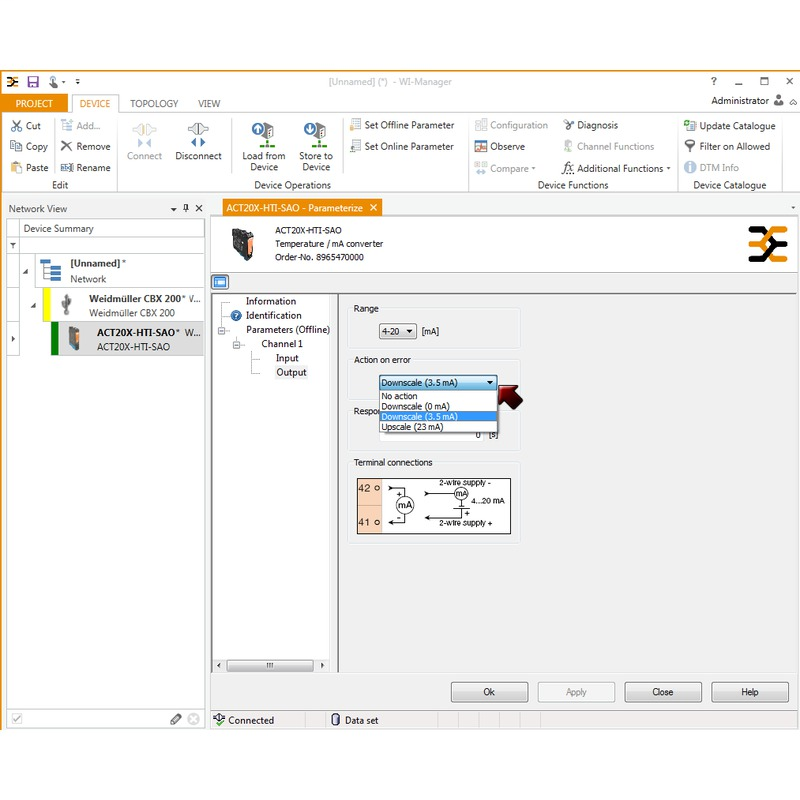Viewport: 800px width, 800px height.
Task: Select Information in the parameter tree
Action: 270,302
